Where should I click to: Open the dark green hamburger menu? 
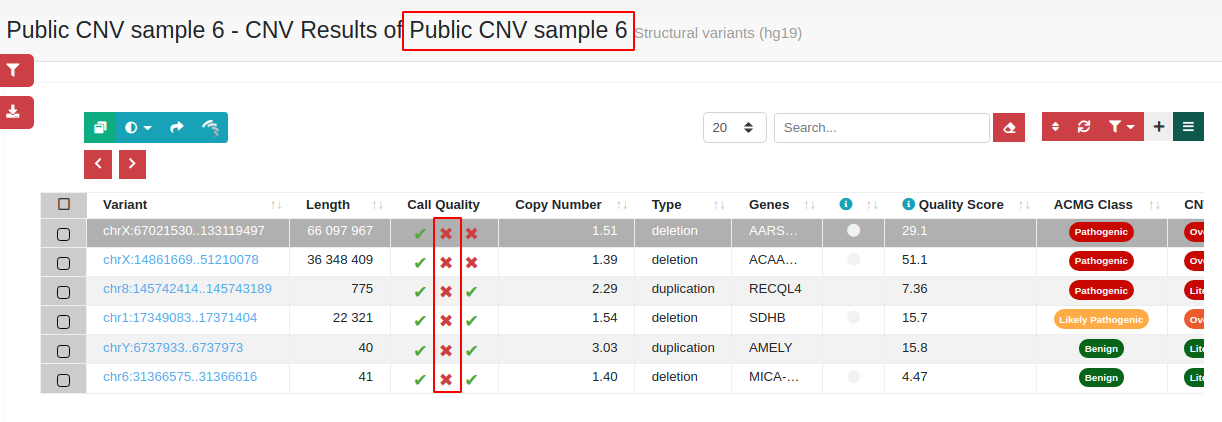click(1188, 127)
